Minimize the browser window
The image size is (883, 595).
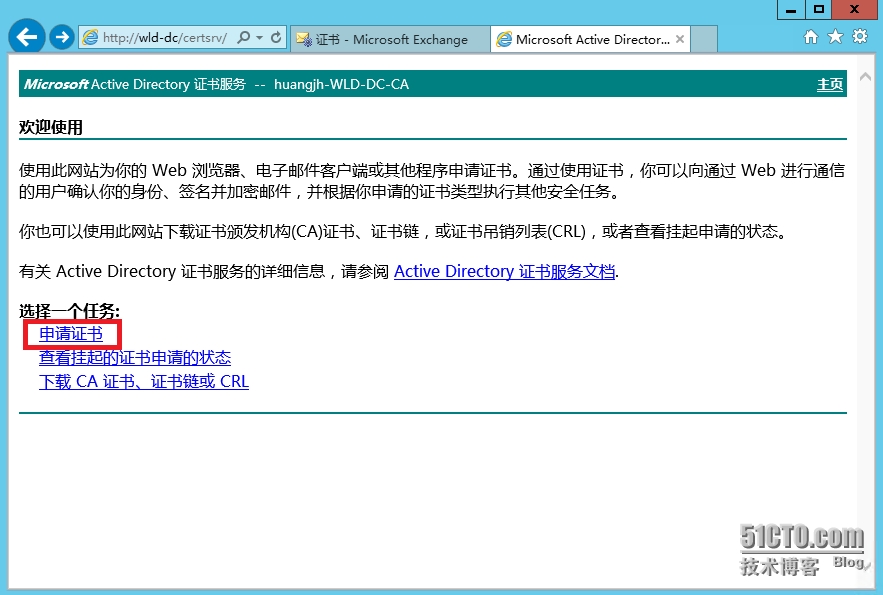(791, 10)
